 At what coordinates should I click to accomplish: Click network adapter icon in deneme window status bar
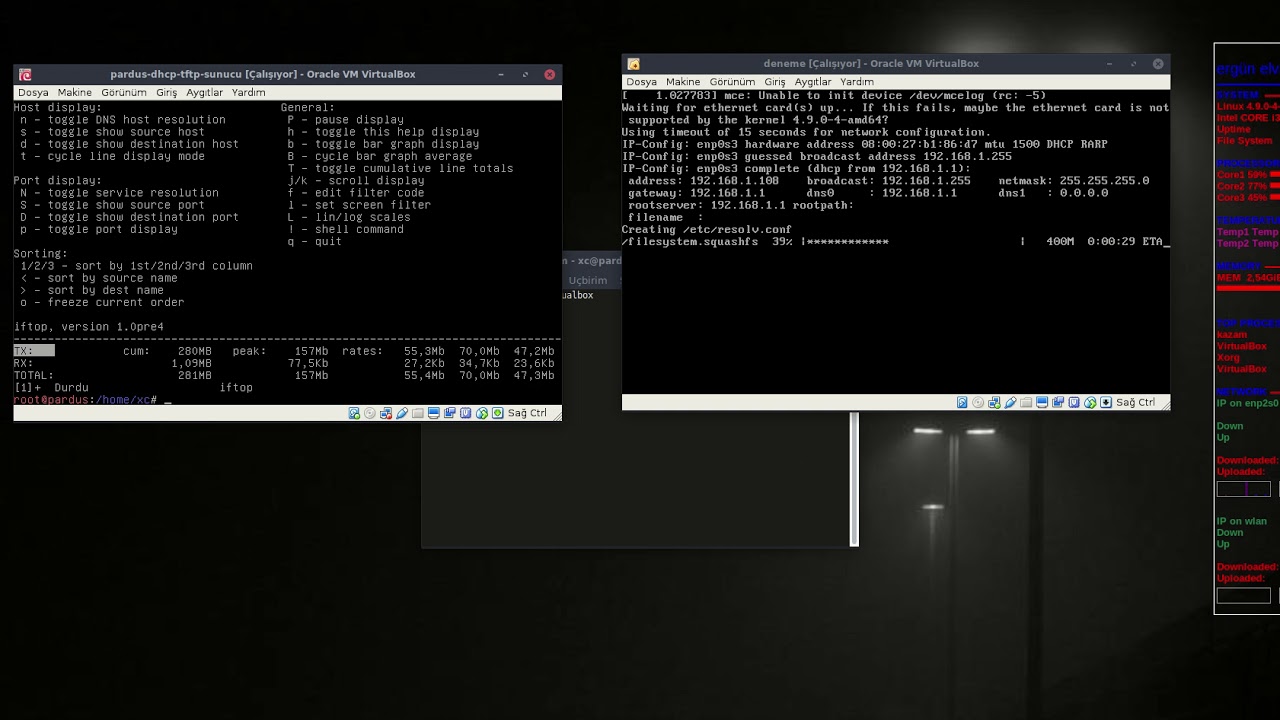(994, 402)
